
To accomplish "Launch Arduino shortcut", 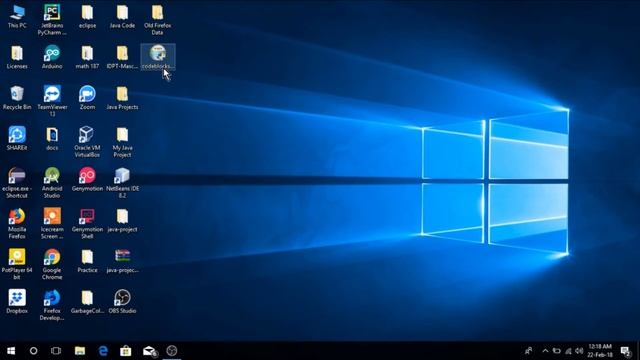I will [x=52, y=58].
